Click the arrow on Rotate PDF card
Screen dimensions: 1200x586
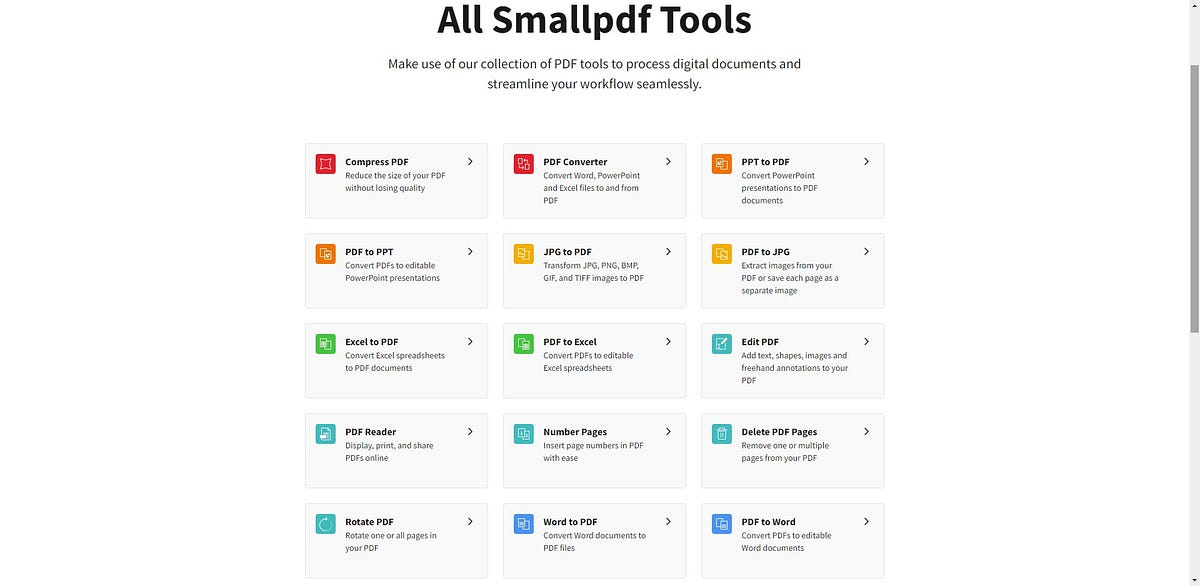point(470,521)
